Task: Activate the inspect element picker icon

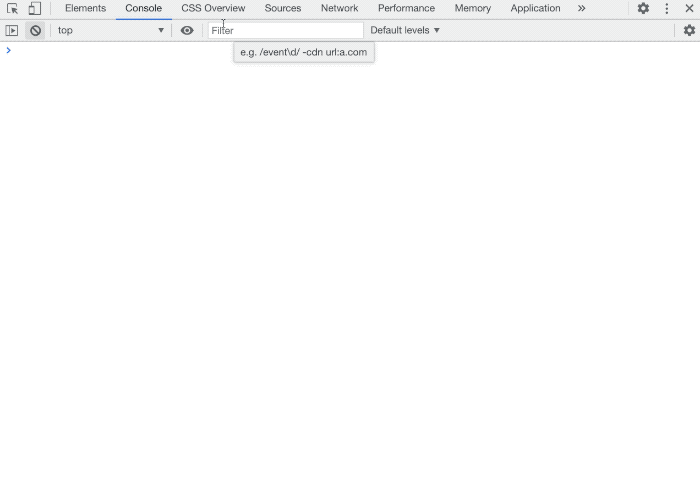Action: click(x=13, y=8)
